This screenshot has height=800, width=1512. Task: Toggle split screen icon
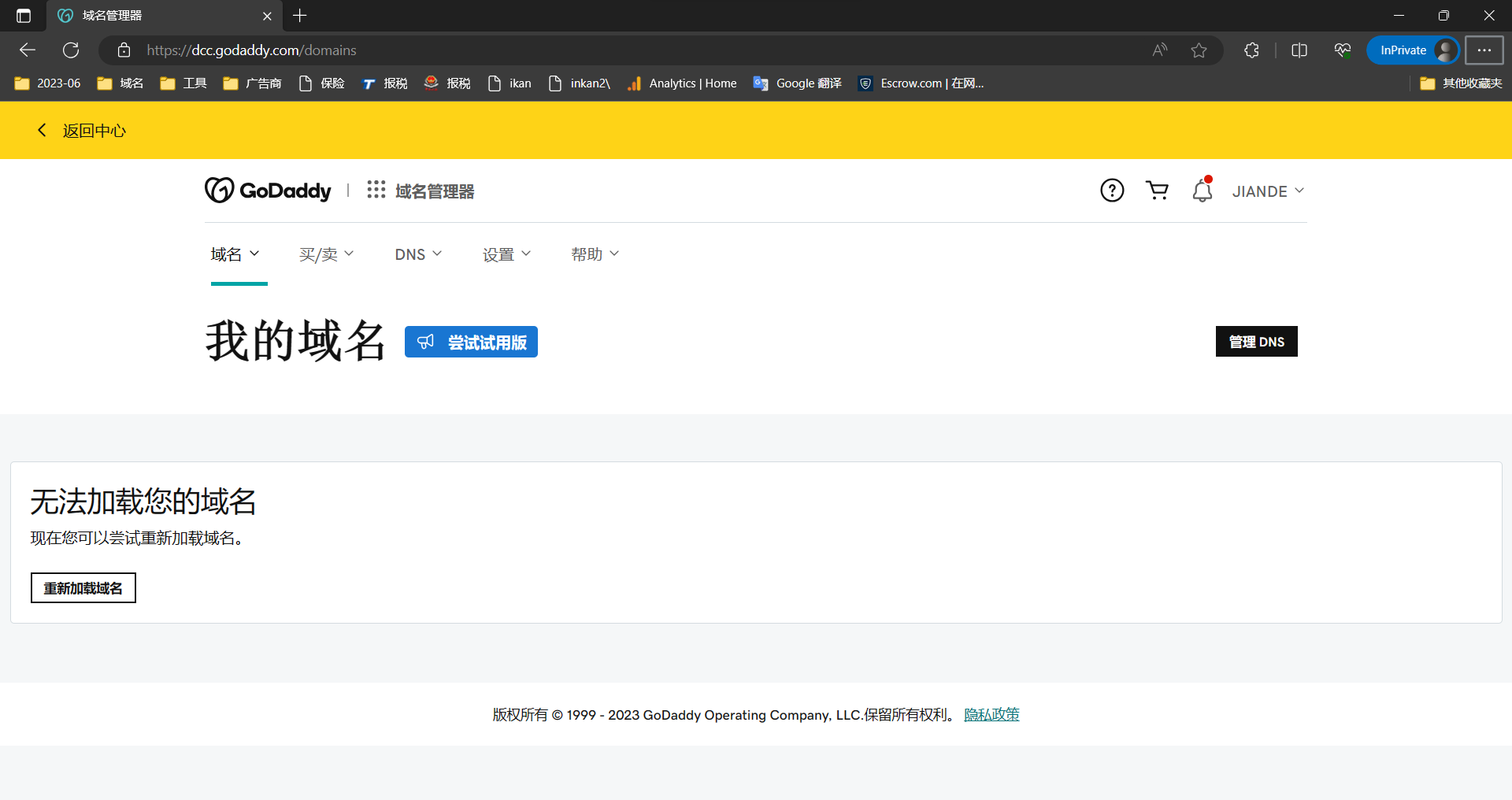point(1299,50)
